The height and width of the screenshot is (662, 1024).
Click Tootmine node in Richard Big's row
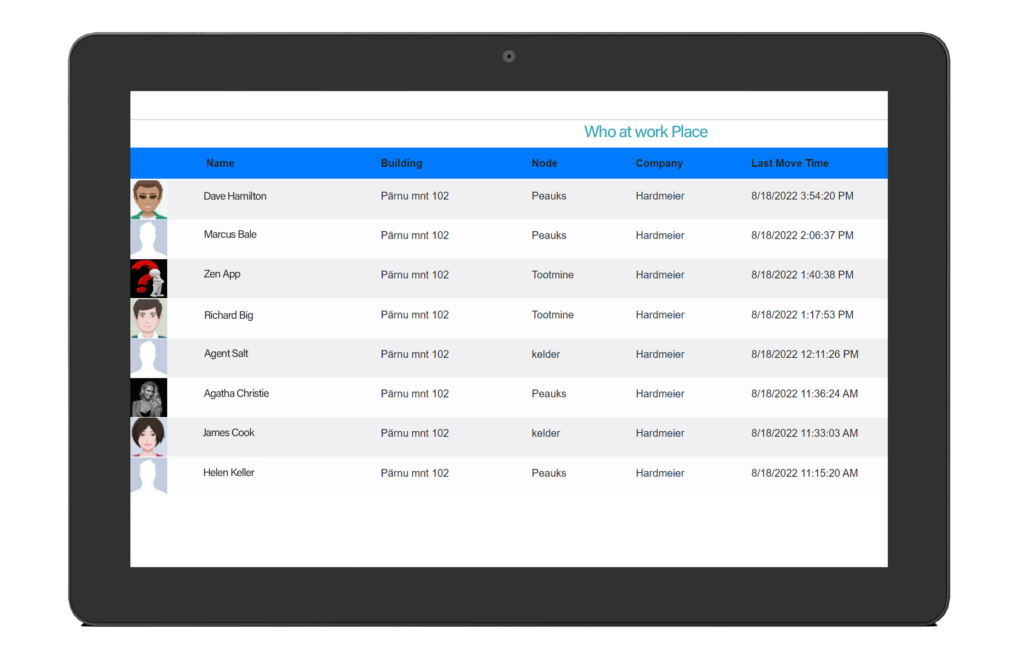pyautogui.click(x=552, y=315)
